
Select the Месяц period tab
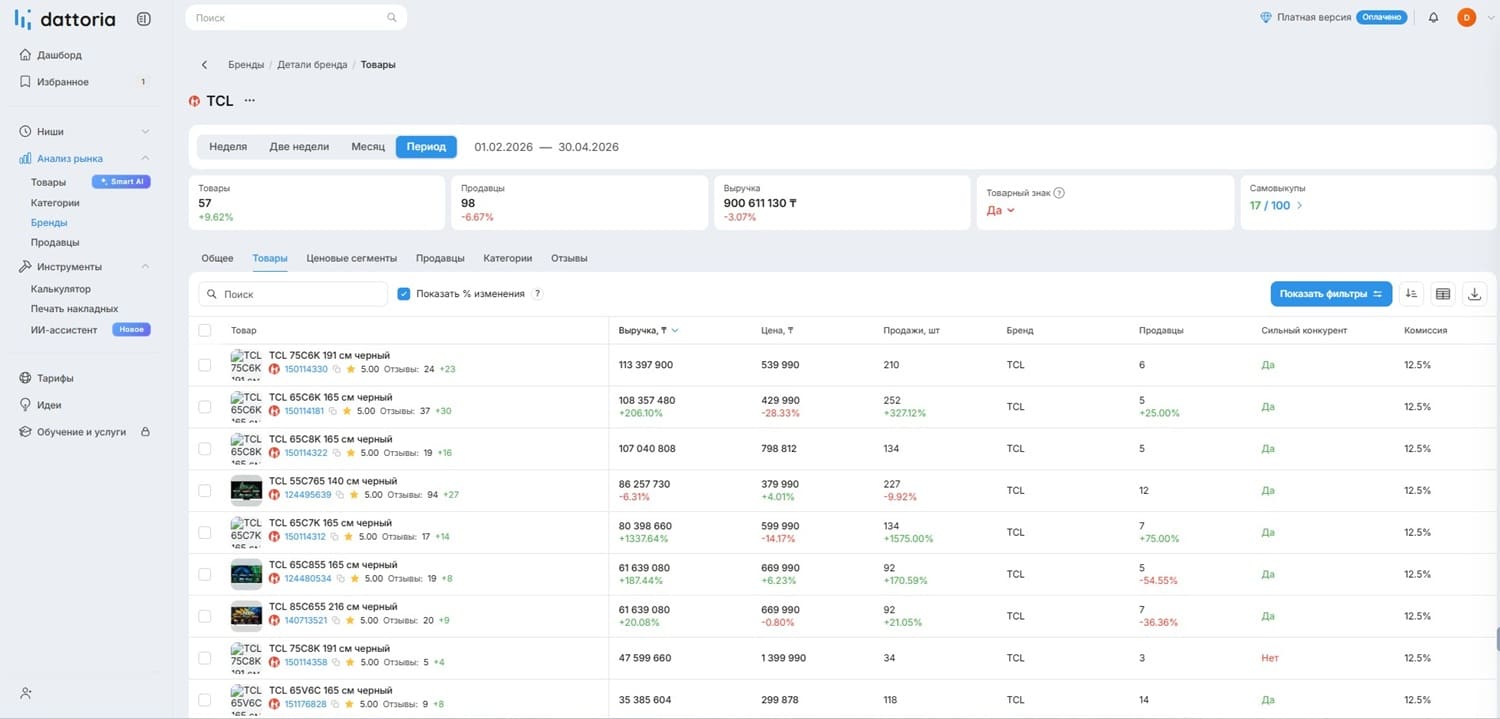tap(368, 147)
